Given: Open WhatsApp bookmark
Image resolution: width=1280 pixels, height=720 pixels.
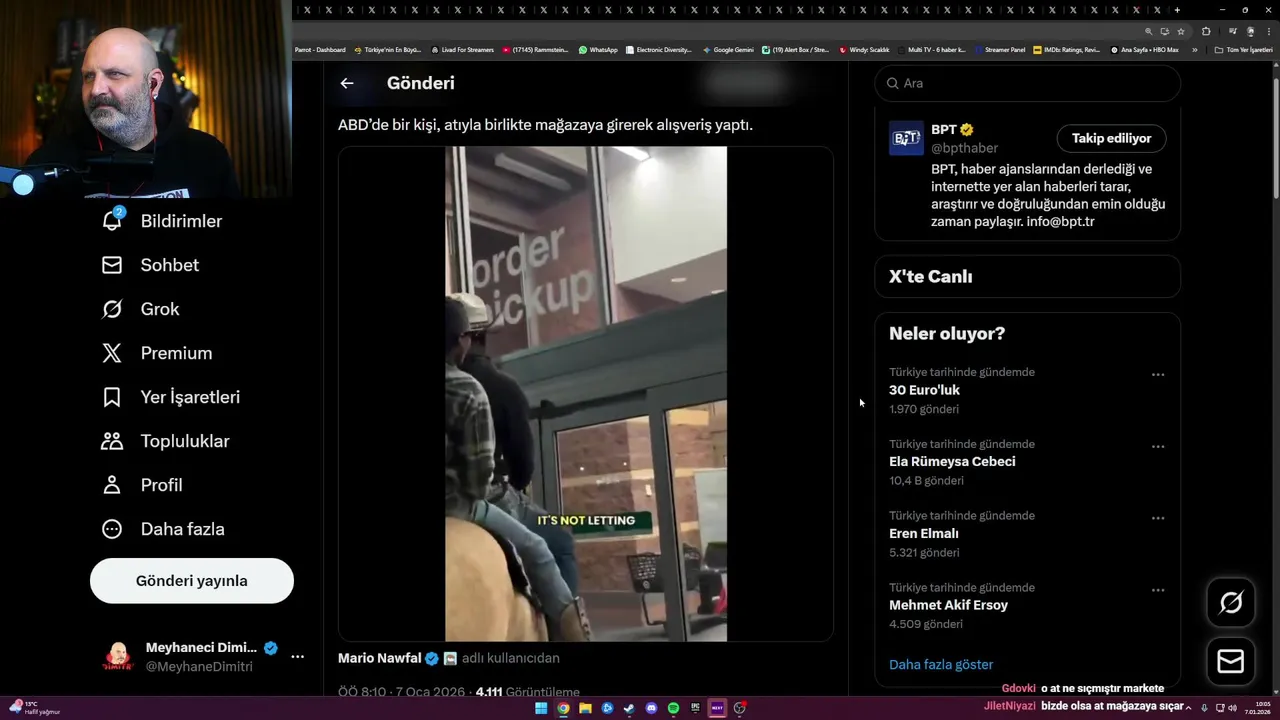Looking at the screenshot, I should point(598,50).
